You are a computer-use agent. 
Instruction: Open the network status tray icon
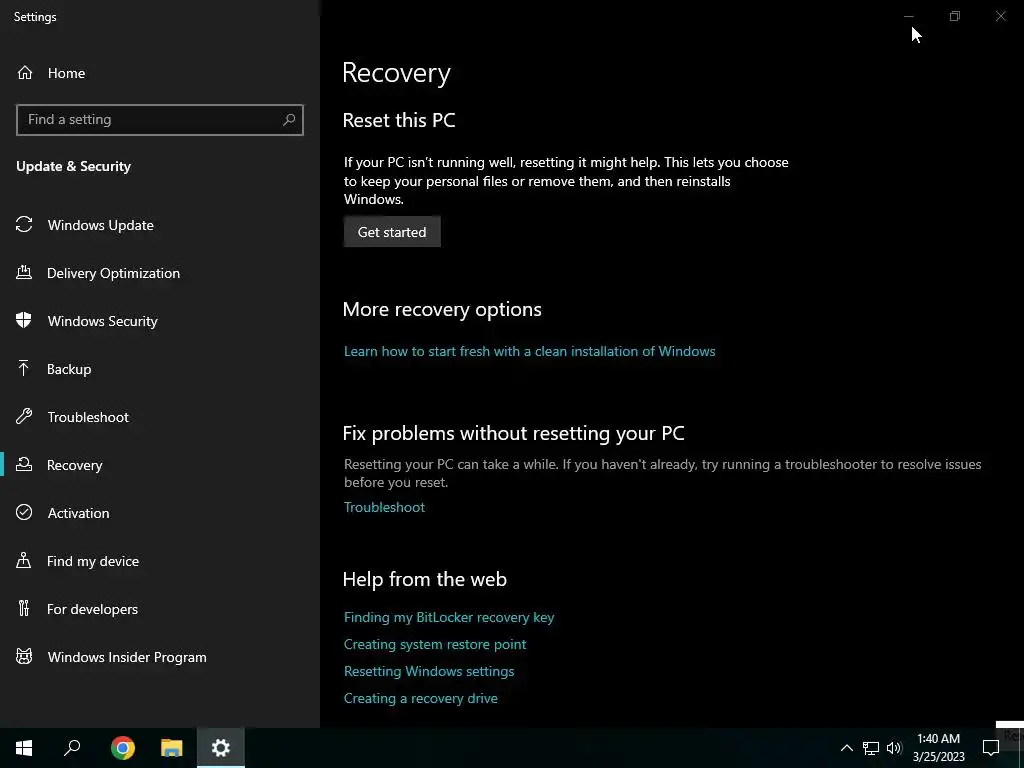[871, 748]
